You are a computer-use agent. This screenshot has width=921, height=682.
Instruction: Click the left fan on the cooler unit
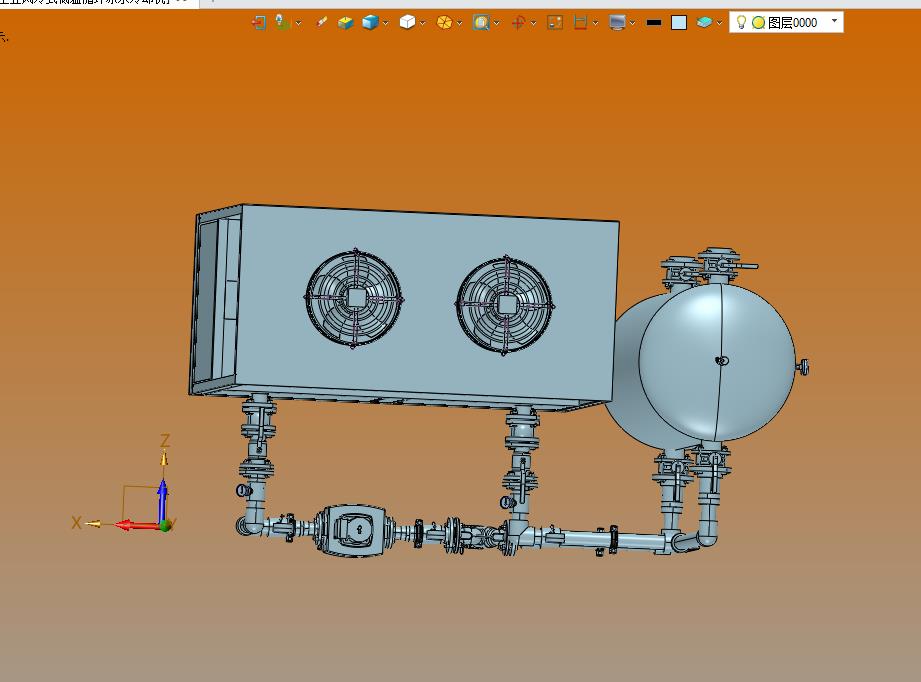tap(354, 297)
